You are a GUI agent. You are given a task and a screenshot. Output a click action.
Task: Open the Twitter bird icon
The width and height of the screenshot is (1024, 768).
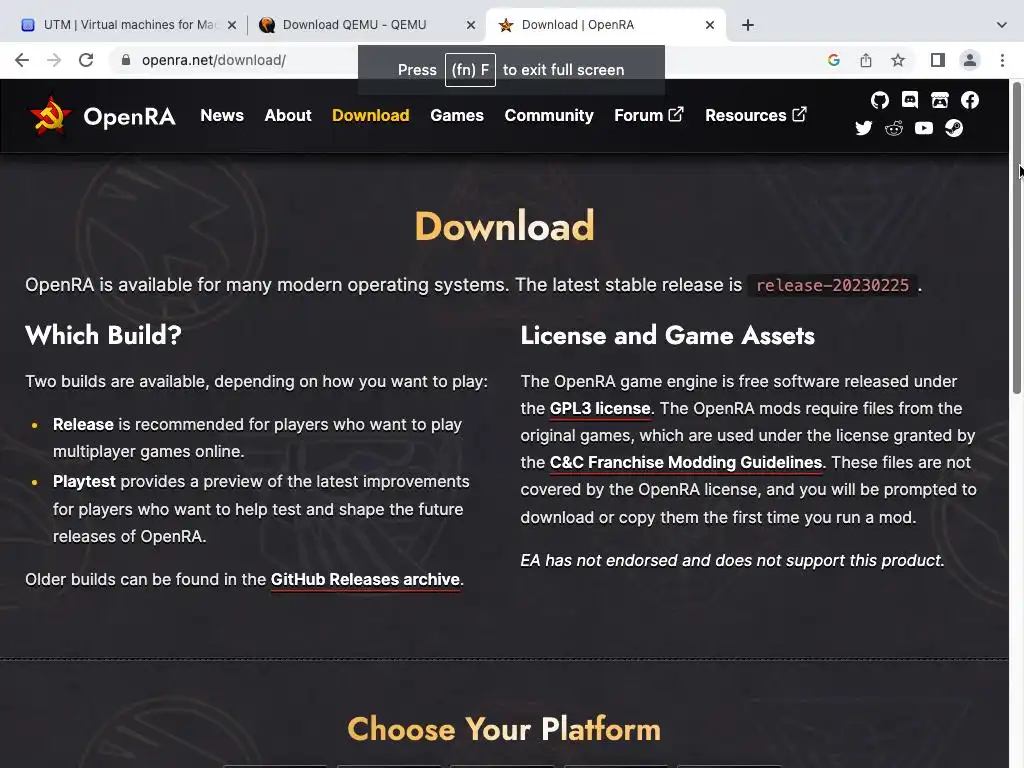(863, 128)
